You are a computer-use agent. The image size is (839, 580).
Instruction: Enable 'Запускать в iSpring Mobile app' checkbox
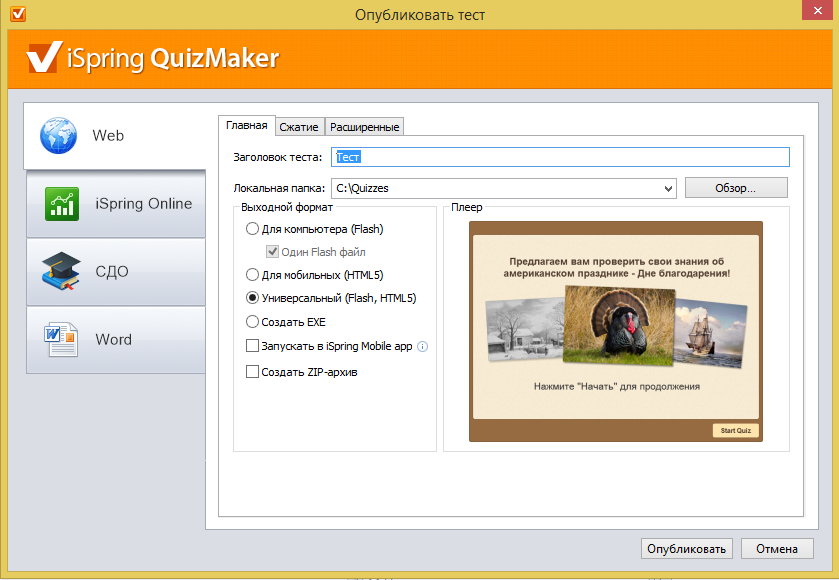(x=252, y=346)
